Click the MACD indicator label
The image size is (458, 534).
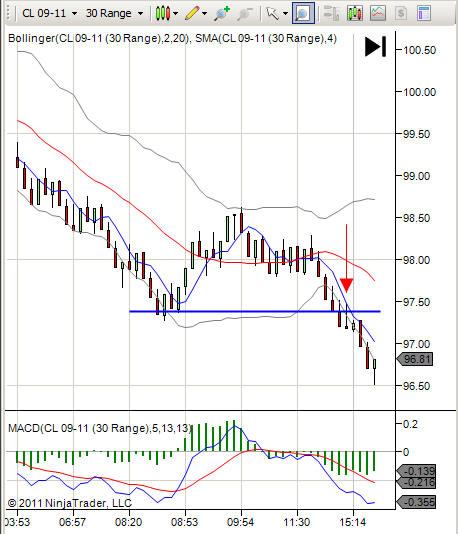tap(100, 428)
